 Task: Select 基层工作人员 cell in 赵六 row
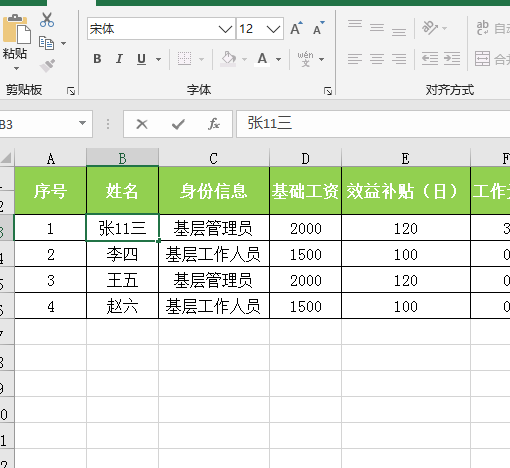(214, 306)
